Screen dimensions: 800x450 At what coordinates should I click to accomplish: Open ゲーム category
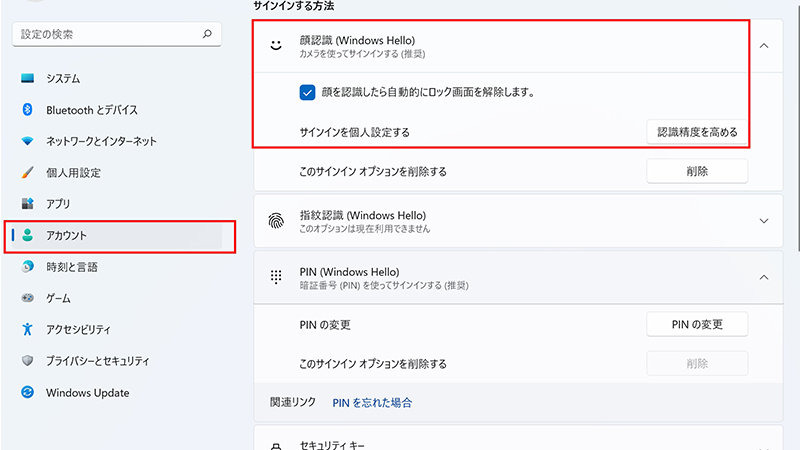point(117,298)
